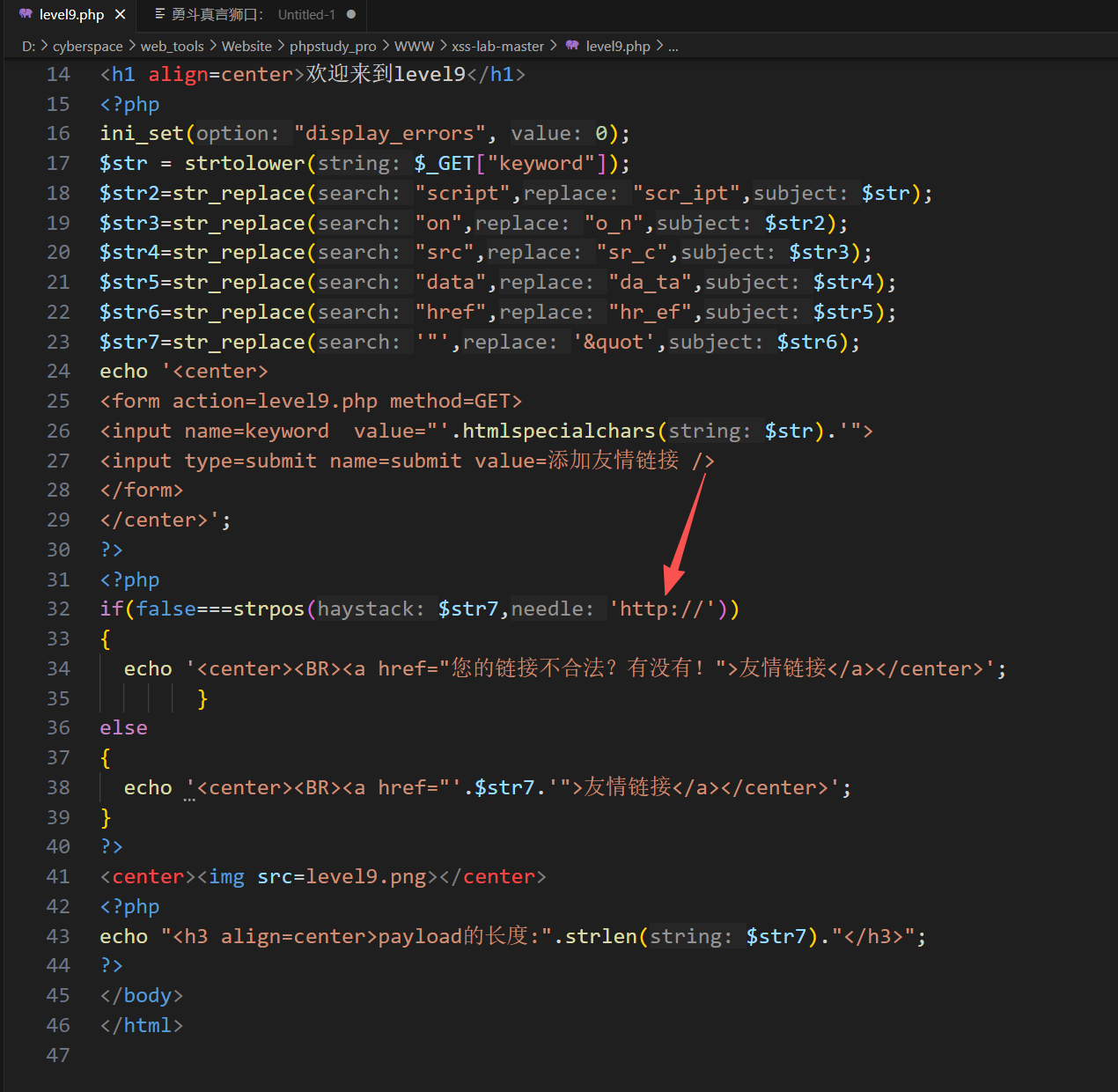The width and height of the screenshot is (1118, 1092).
Task: Click the strlen function on line 43
Action: [x=601, y=937]
